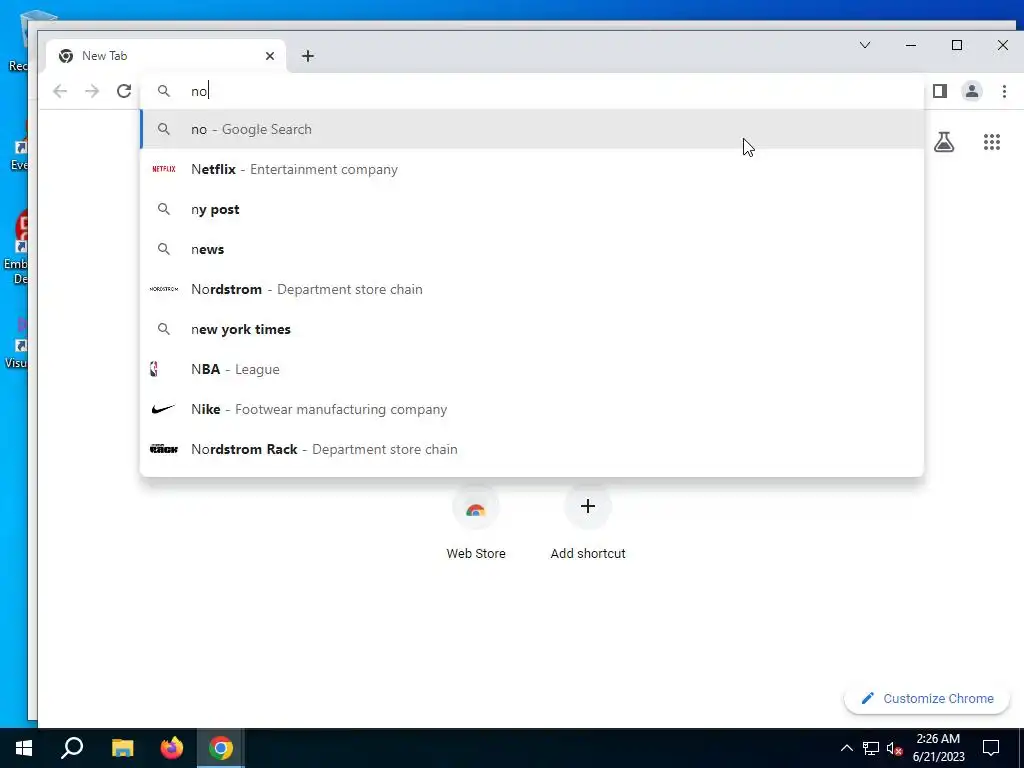The height and width of the screenshot is (768, 1024).
Task: Click the Chrome back arrow
Action: (x=60, y=91)
